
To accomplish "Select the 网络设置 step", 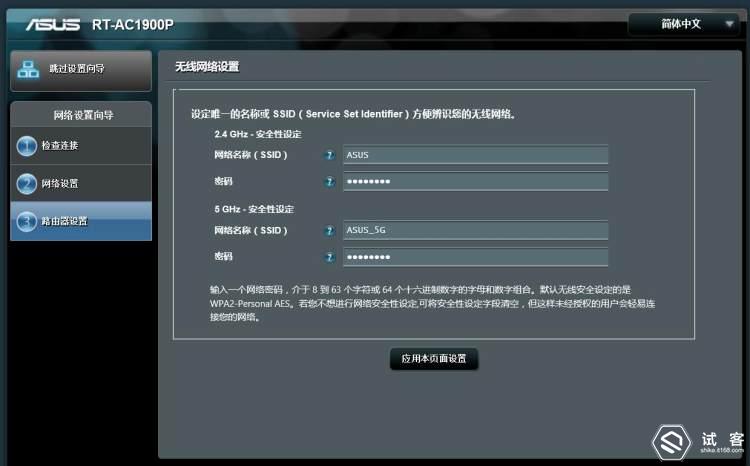I will tap(81, 184).
